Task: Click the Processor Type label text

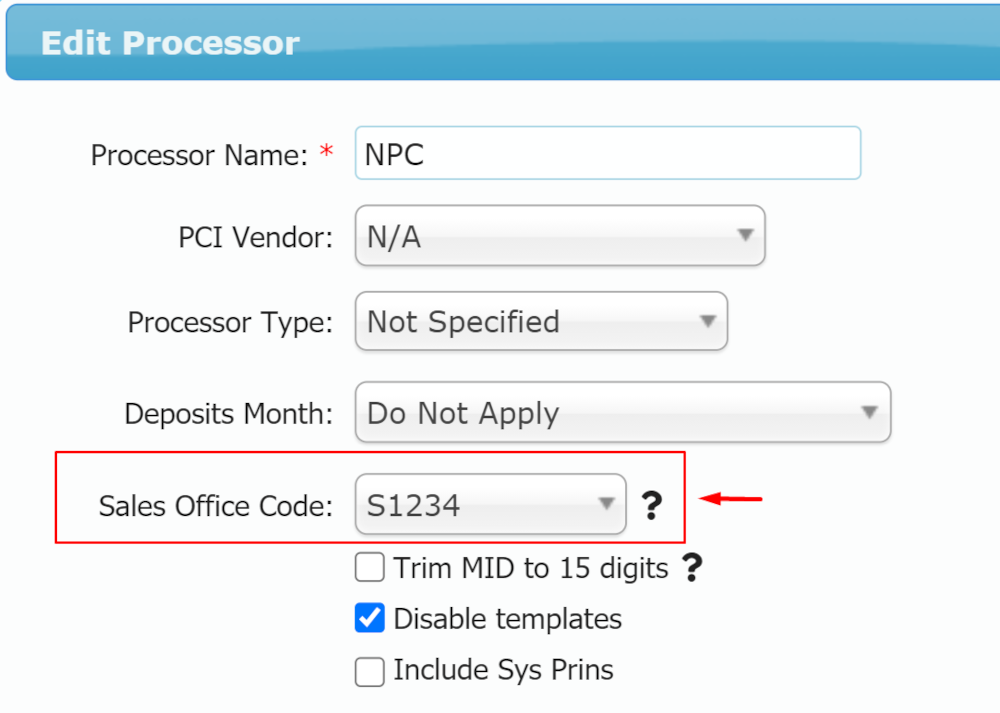Action: 230,323
